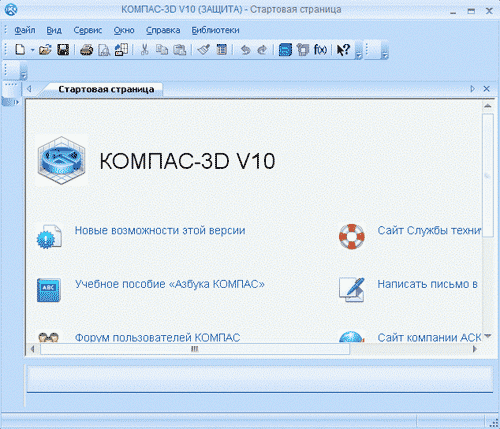Copy using the two-pages icon
The image size is (500, 429).
point(162,50)
